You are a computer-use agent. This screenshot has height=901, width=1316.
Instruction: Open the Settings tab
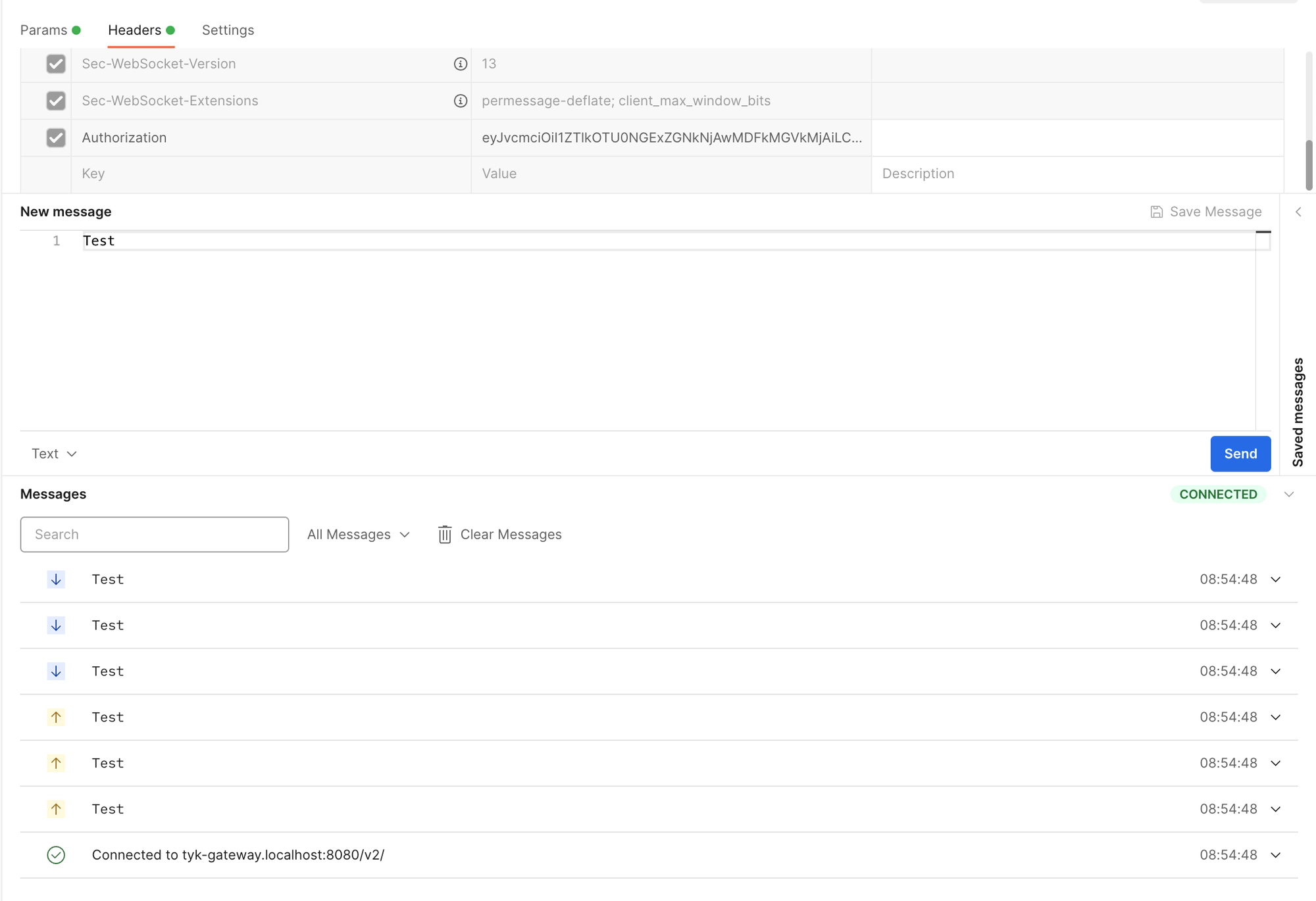pos(227,30)
